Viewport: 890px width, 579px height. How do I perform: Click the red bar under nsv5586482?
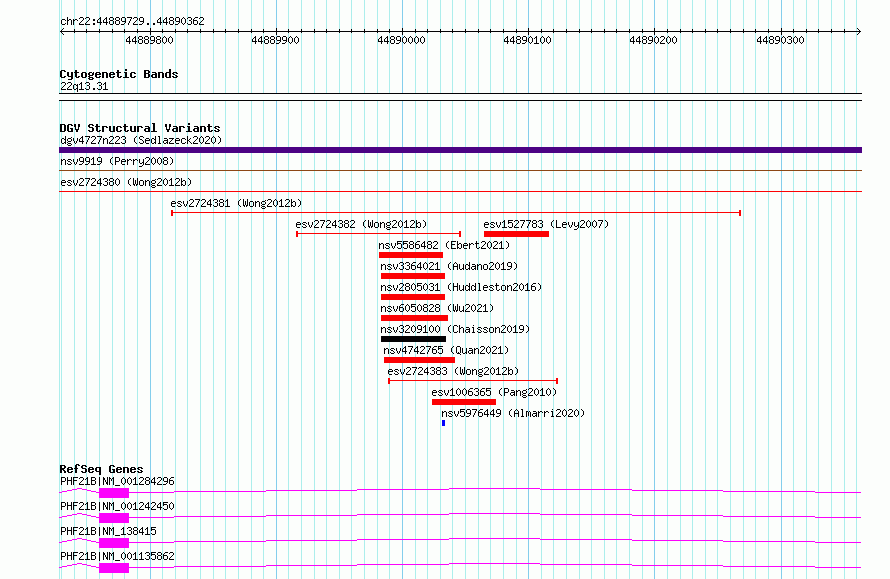point(411,255)
